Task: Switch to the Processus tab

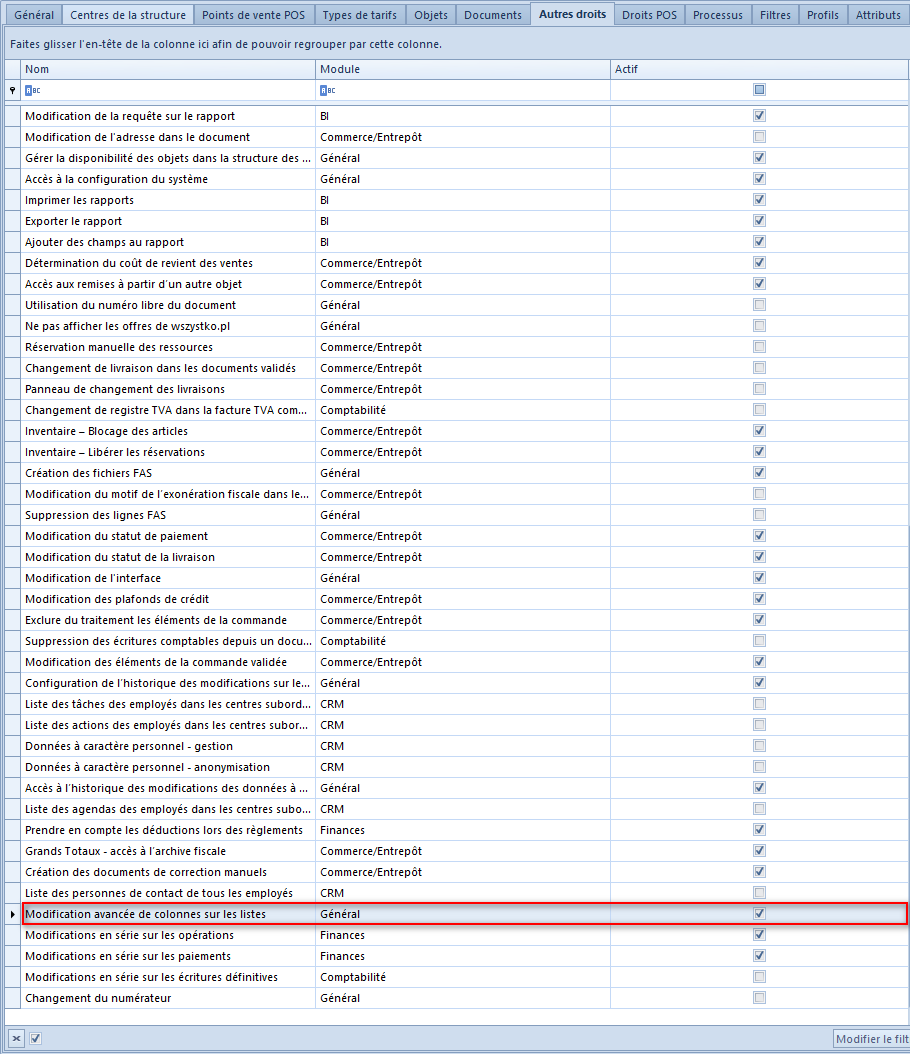Action: click(718, 15)
